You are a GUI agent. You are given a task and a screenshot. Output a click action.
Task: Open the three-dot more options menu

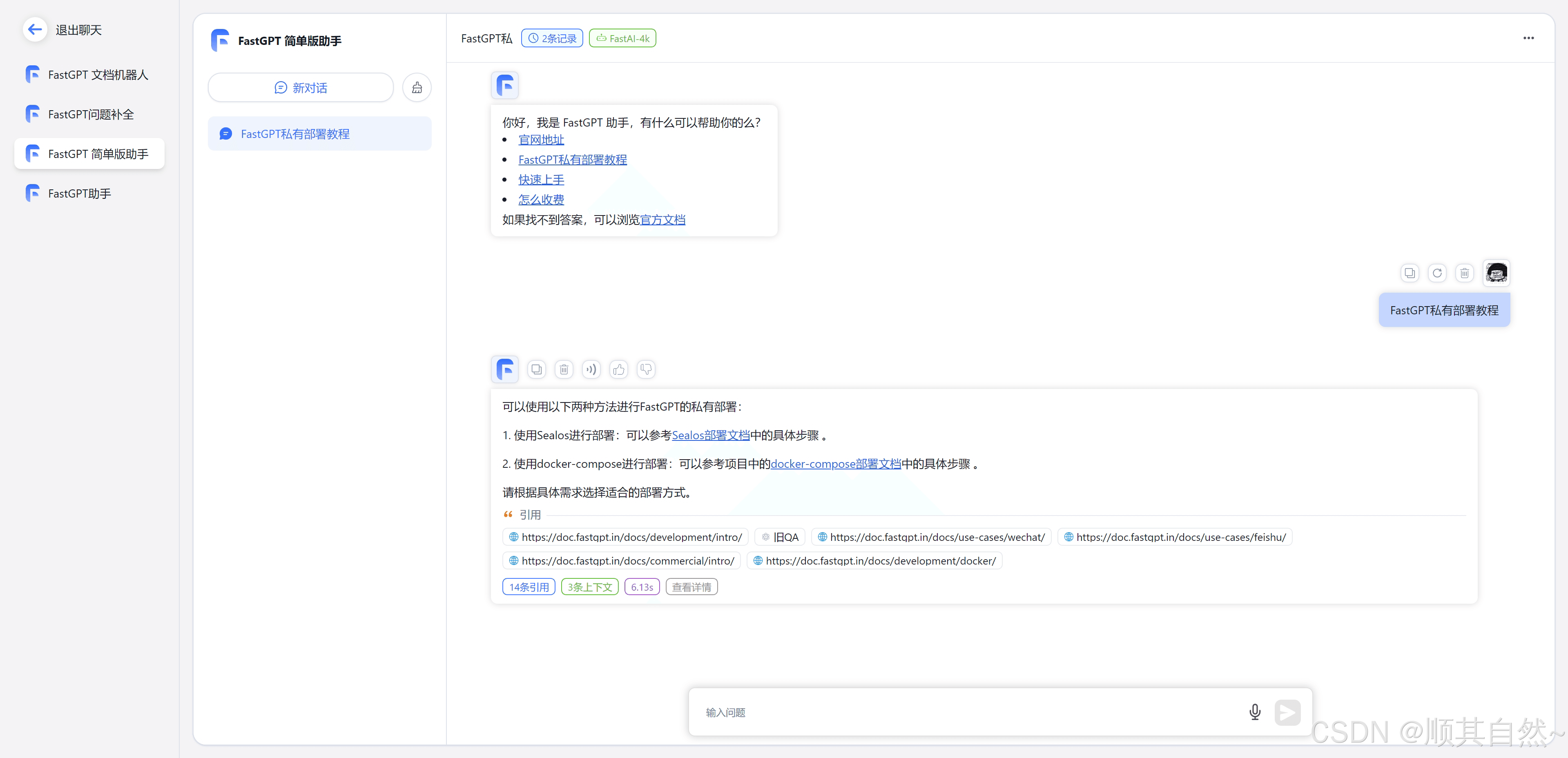click(x=1528, y=38)
